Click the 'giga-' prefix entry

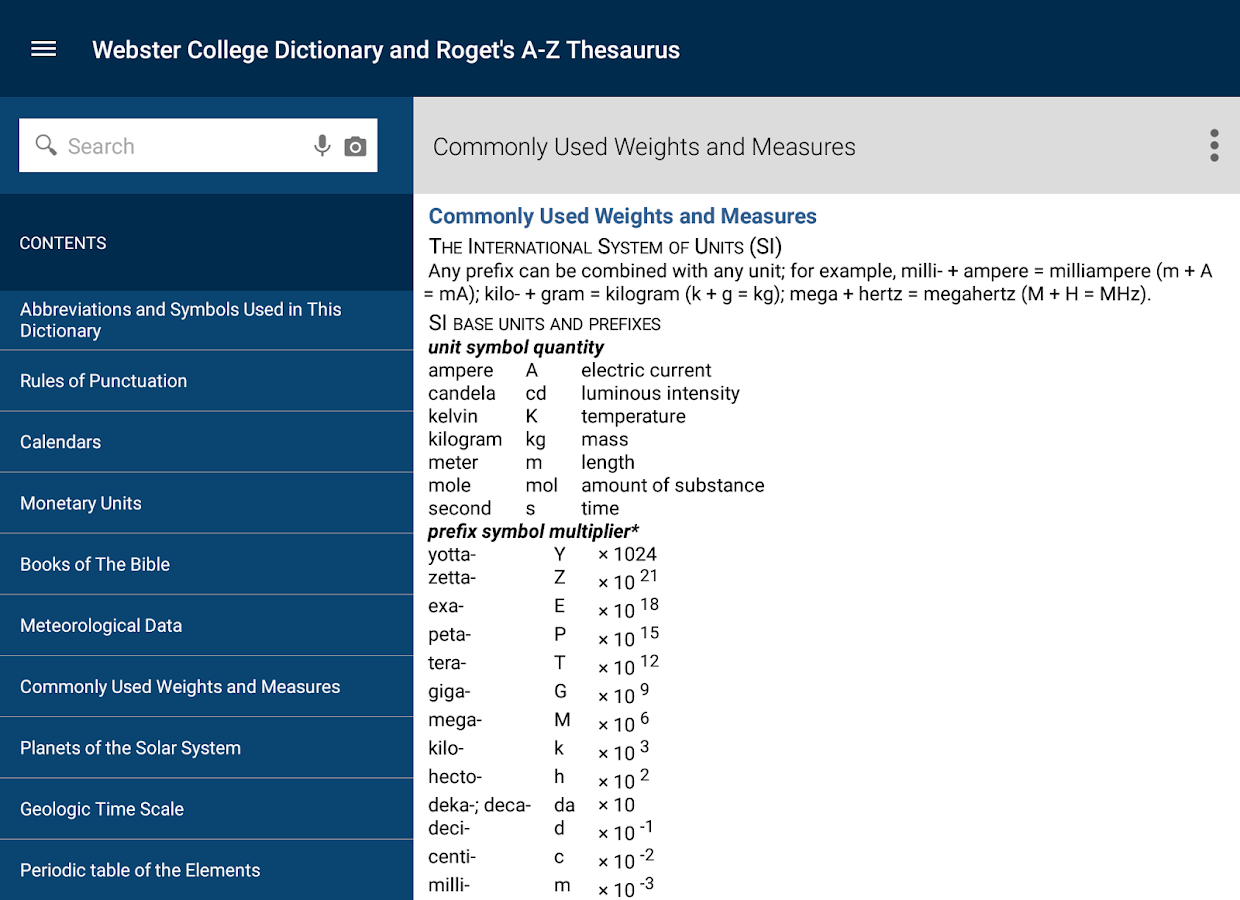[x=449, y=691]
